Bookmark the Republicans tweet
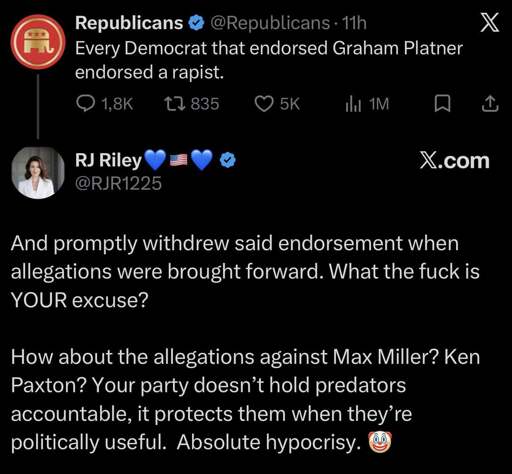The height and width of the screenshot is (474, 512). (443, 104)
